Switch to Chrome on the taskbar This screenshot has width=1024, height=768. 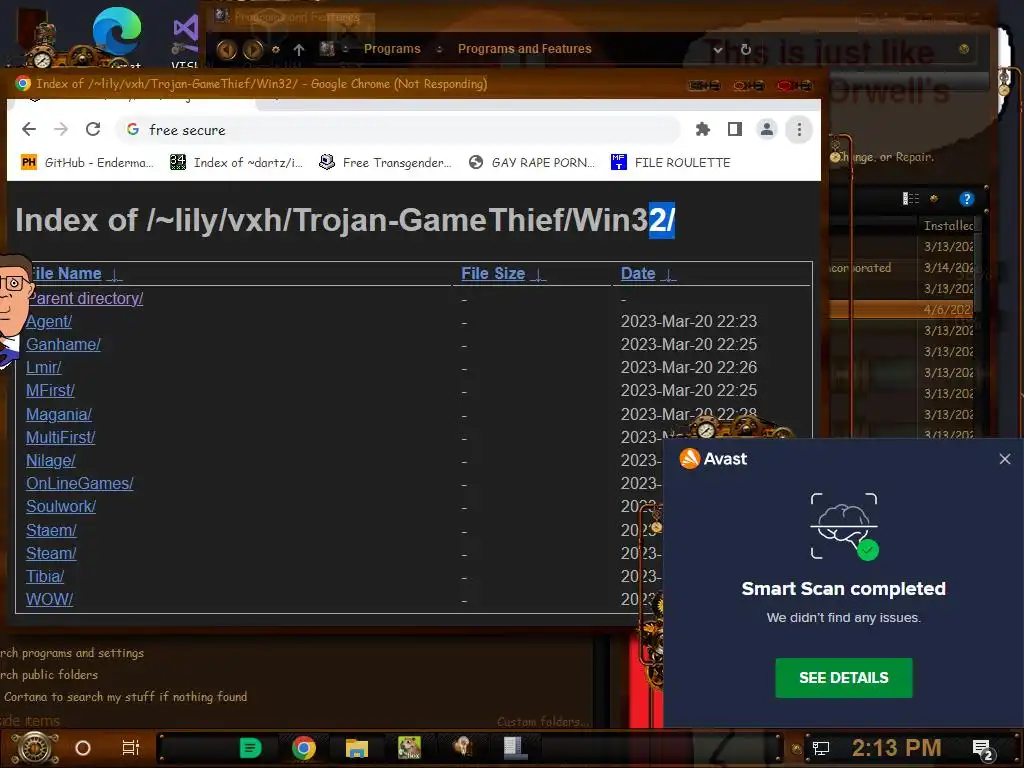coord(304,748)
